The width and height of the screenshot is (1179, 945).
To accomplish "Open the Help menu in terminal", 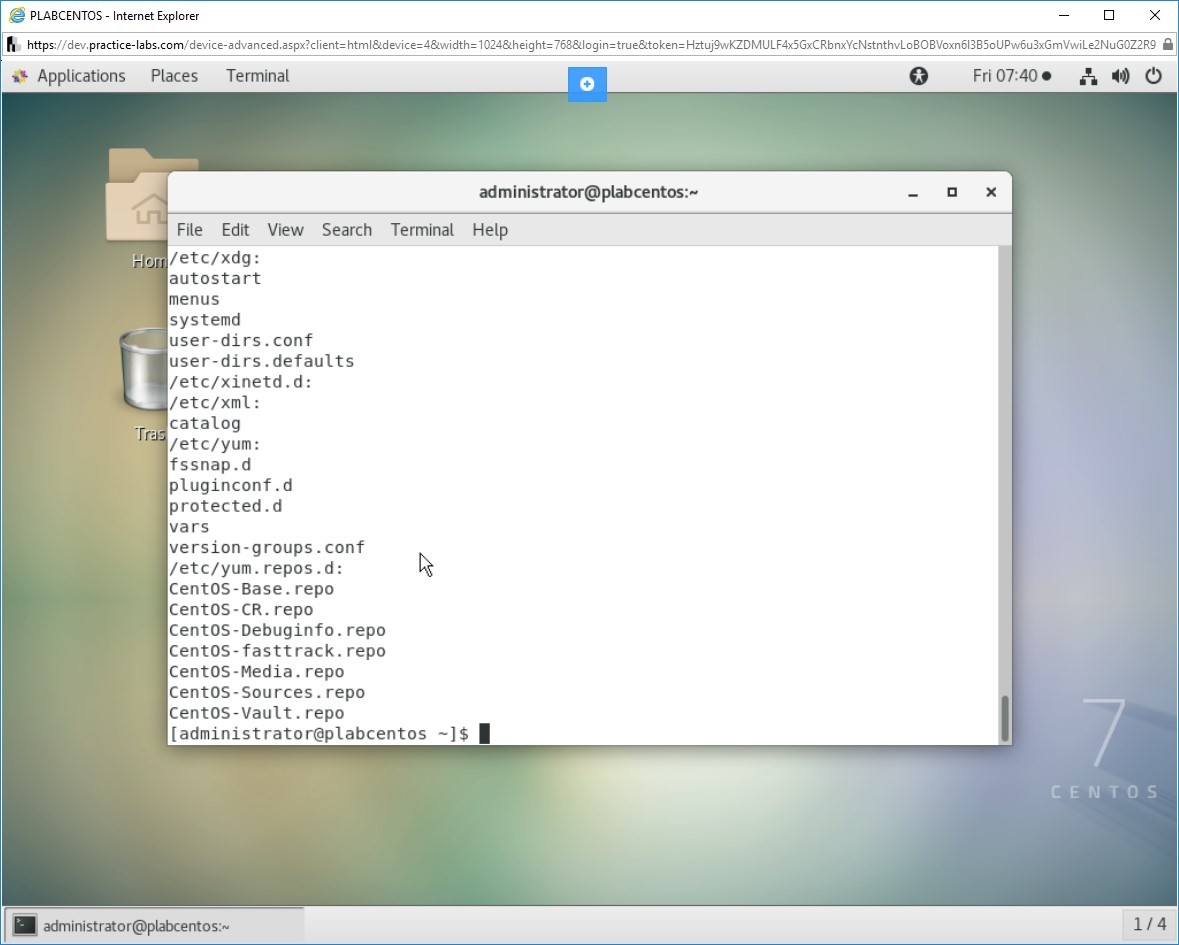I will click(489, 230).
